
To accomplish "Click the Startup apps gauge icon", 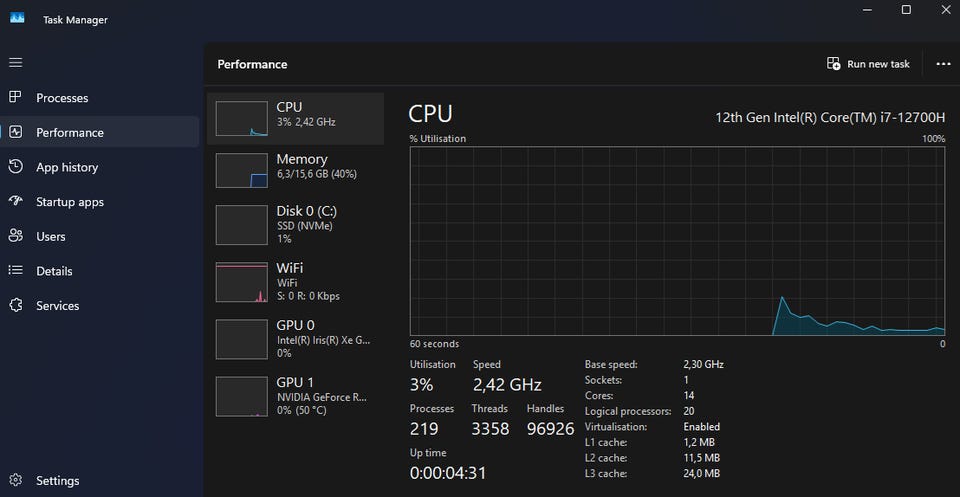I will click(15, 201).
